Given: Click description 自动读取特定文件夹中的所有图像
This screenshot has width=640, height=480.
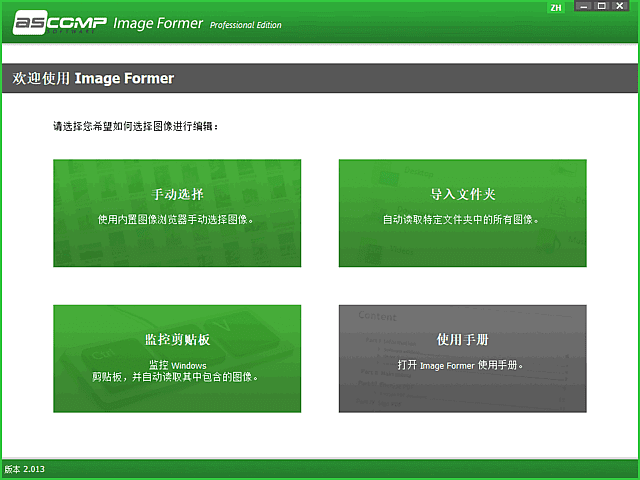Looking at the screenshot, I should (x=462, y=219).
